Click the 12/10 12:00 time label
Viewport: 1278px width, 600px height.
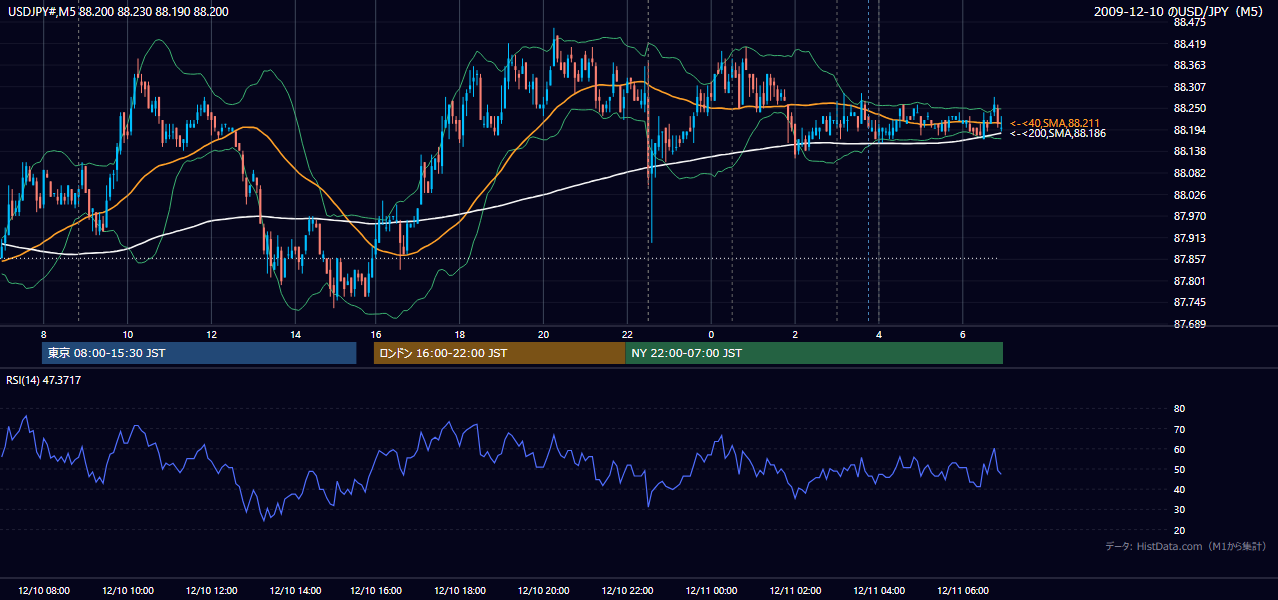pos(211,591)
